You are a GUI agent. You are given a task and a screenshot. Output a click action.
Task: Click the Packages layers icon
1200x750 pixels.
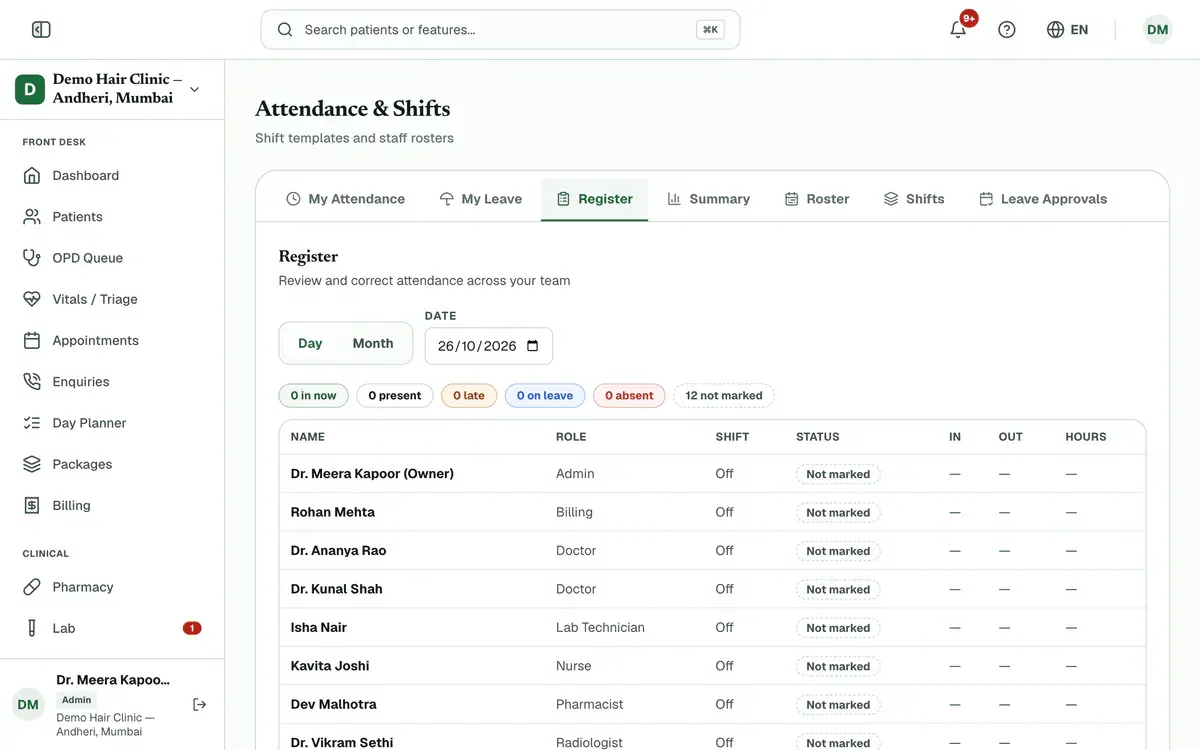32,464
